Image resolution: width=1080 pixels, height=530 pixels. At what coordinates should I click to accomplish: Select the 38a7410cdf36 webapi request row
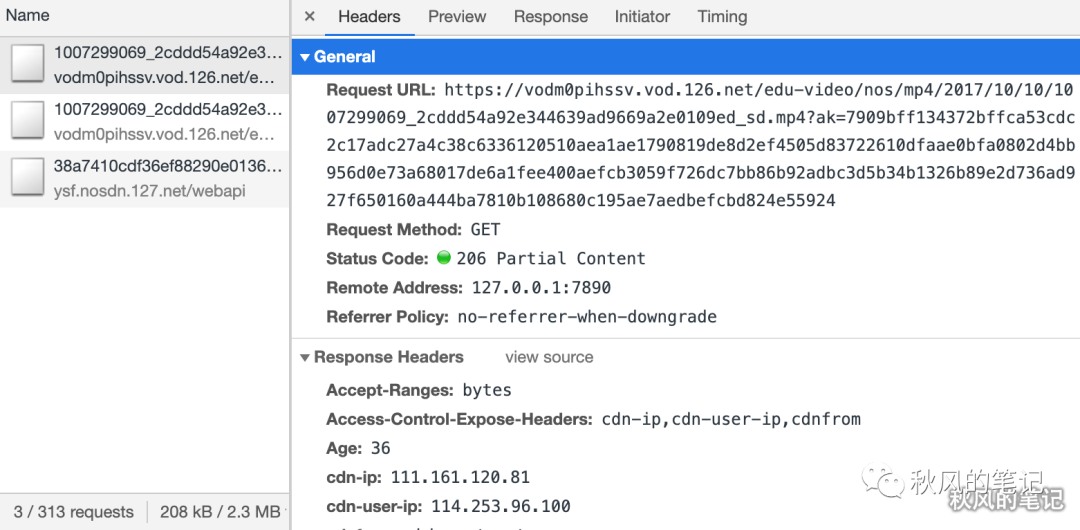160,178
